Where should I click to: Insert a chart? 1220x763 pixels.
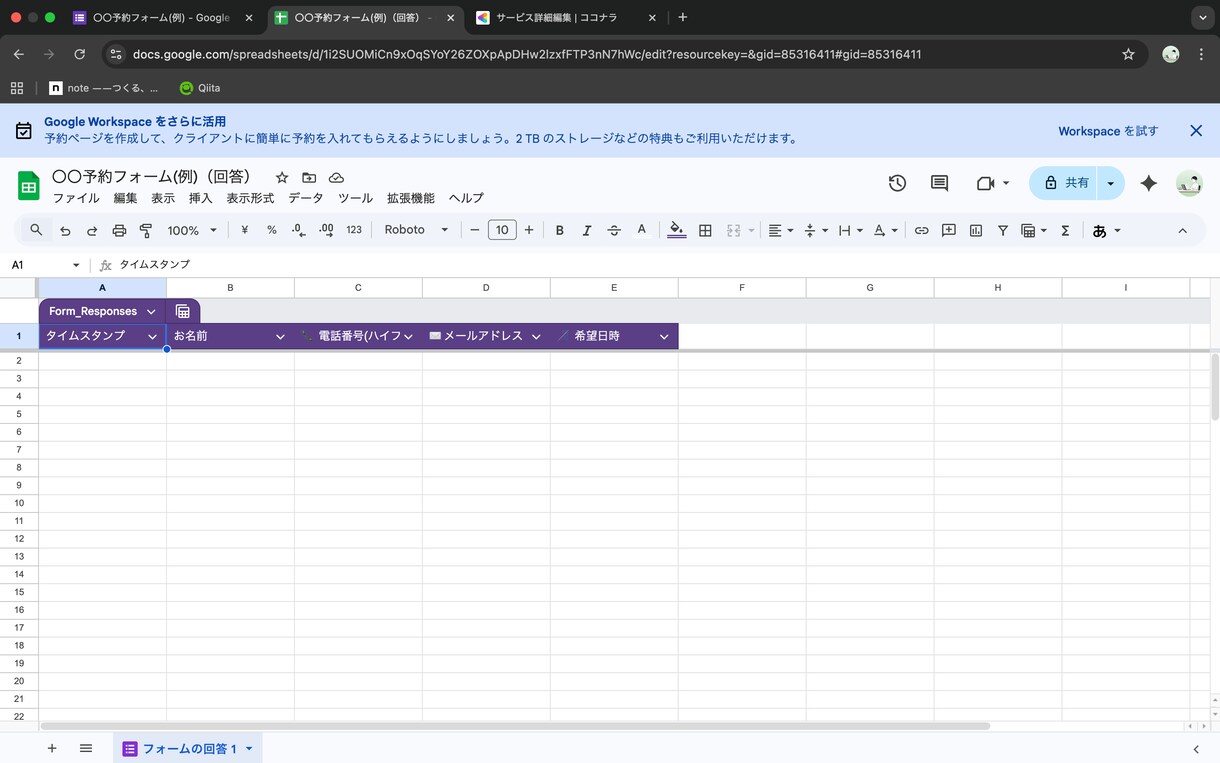point(975,230)
